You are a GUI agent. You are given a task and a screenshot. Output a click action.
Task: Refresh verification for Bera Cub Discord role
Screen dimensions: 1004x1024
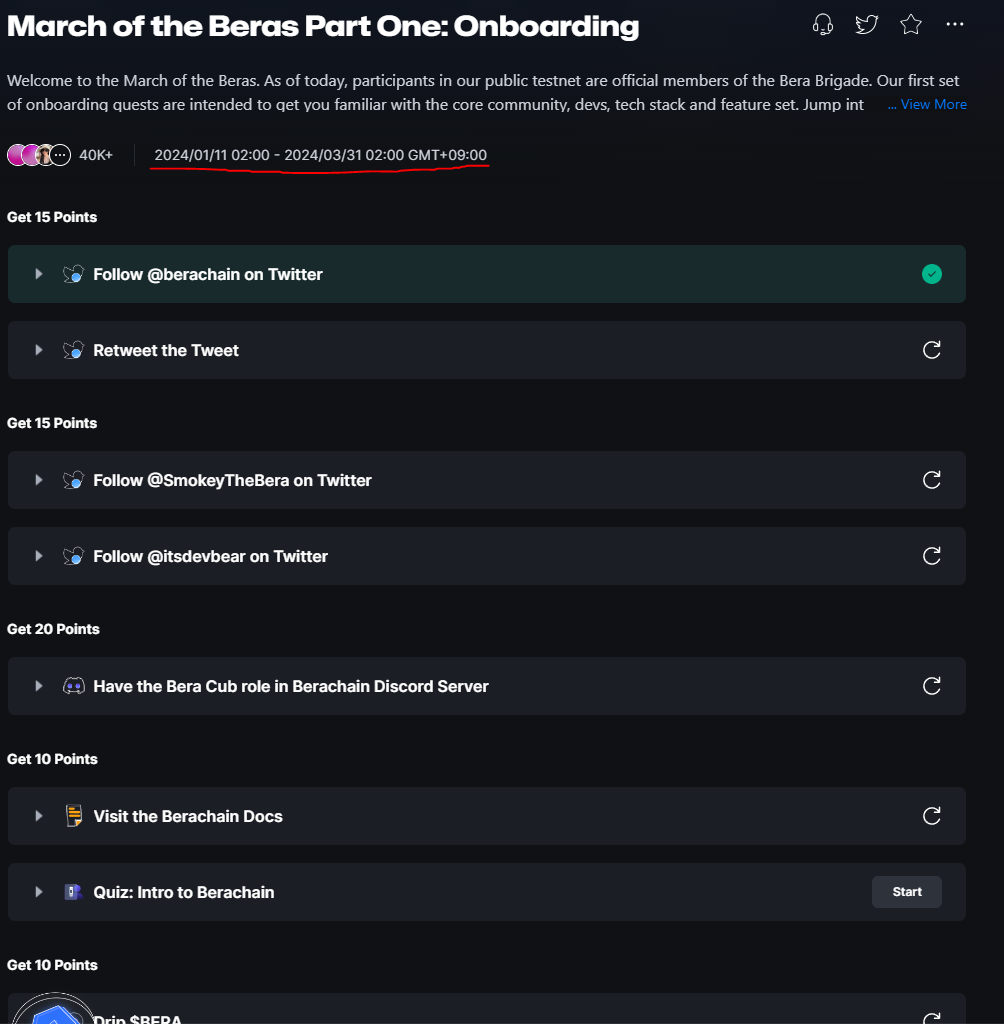point(931,686)
